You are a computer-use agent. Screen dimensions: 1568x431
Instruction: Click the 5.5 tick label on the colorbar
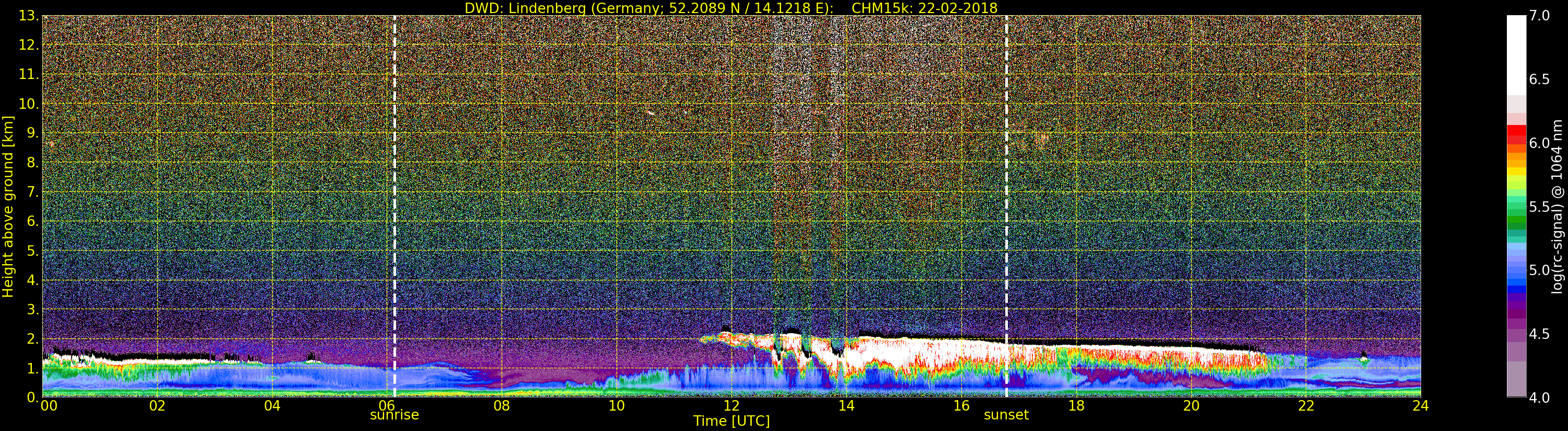point(1539,207)
